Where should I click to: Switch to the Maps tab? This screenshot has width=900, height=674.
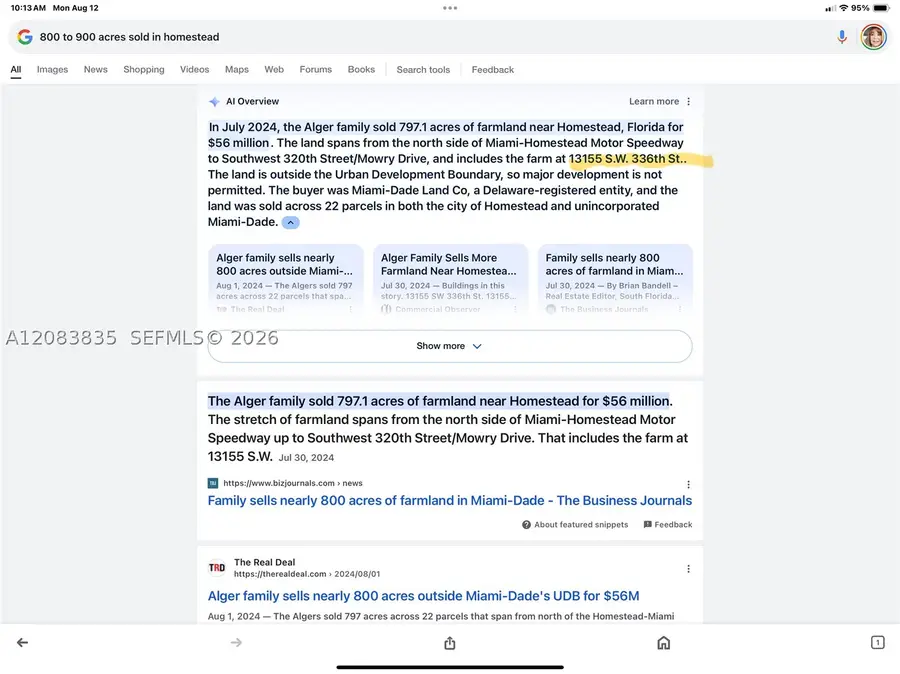[x=236, y=69]
